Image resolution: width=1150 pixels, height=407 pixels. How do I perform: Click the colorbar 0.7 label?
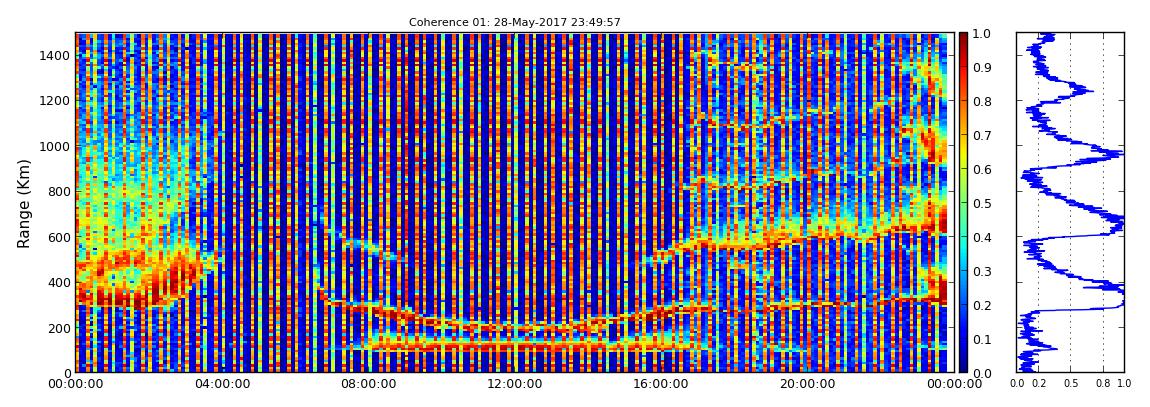point(981,136)
